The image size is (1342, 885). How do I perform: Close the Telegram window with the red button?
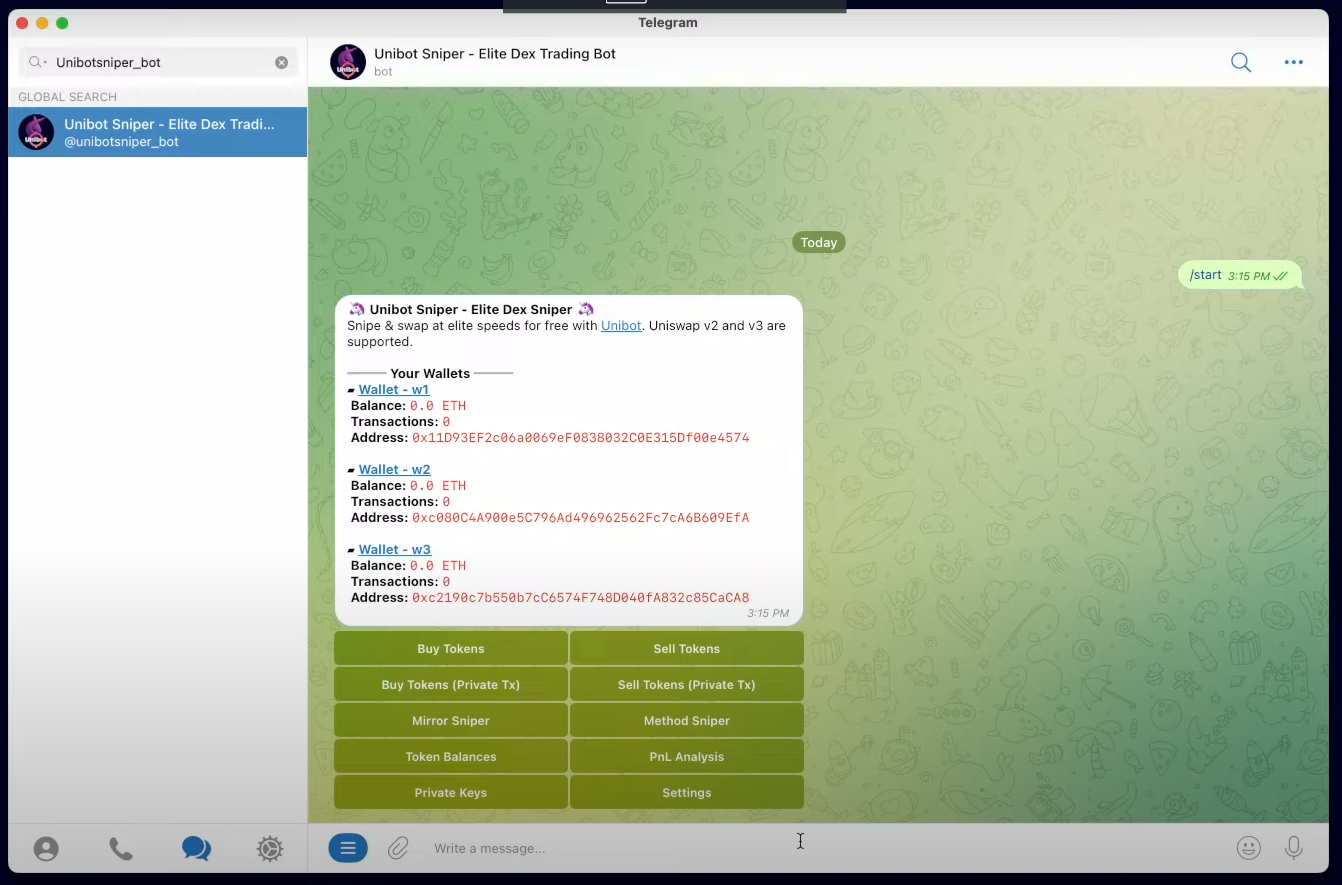pyautogui.click(x=22, y=23)
